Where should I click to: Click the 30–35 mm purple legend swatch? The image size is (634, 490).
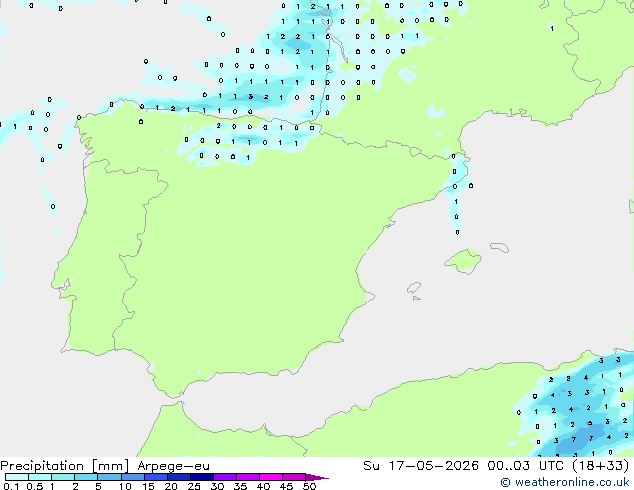pos(225,477)
